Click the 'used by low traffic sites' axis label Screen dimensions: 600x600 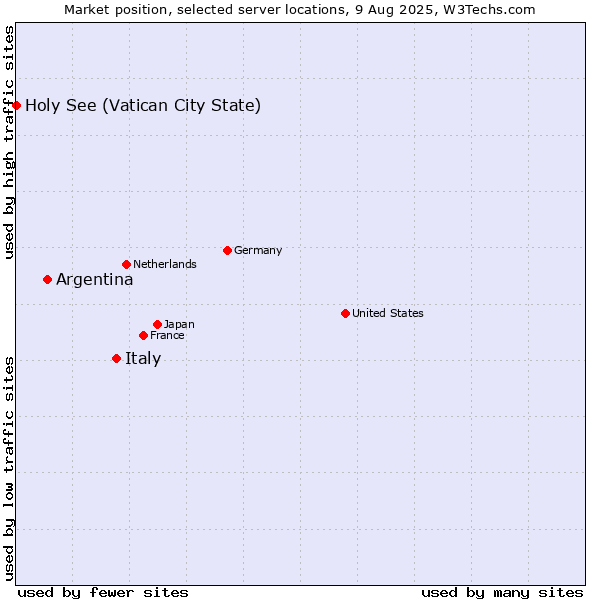coord(8,469)
